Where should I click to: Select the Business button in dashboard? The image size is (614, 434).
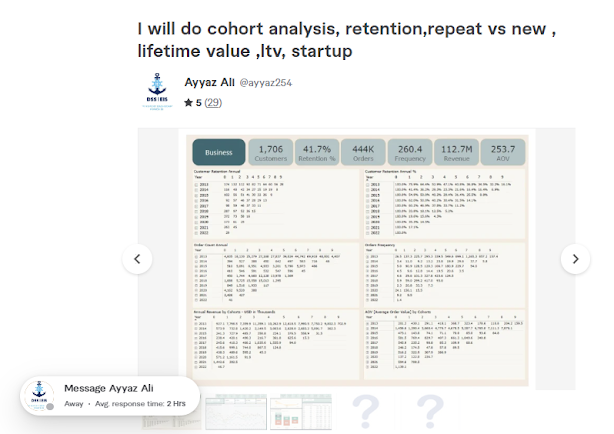click(x=219, y=152)
